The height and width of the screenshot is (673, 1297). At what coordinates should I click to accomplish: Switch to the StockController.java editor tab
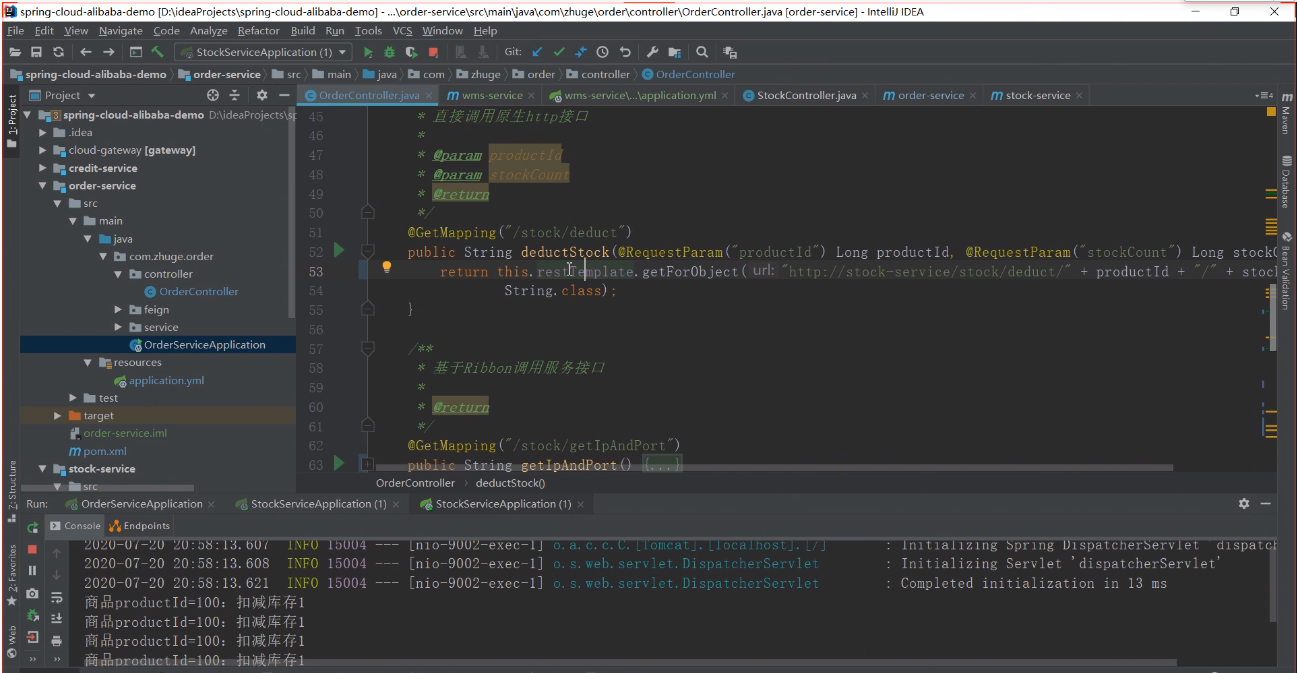[806, 95]
